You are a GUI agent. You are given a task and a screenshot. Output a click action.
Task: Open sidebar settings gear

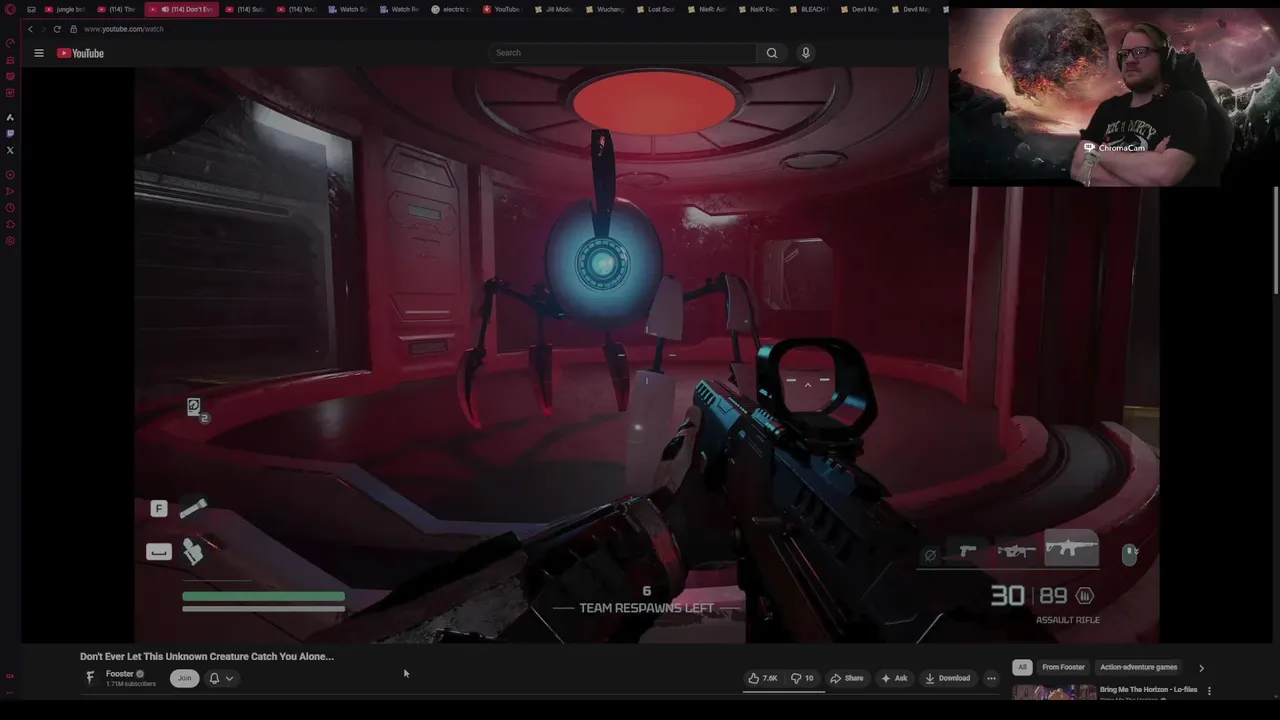(10, 241)
